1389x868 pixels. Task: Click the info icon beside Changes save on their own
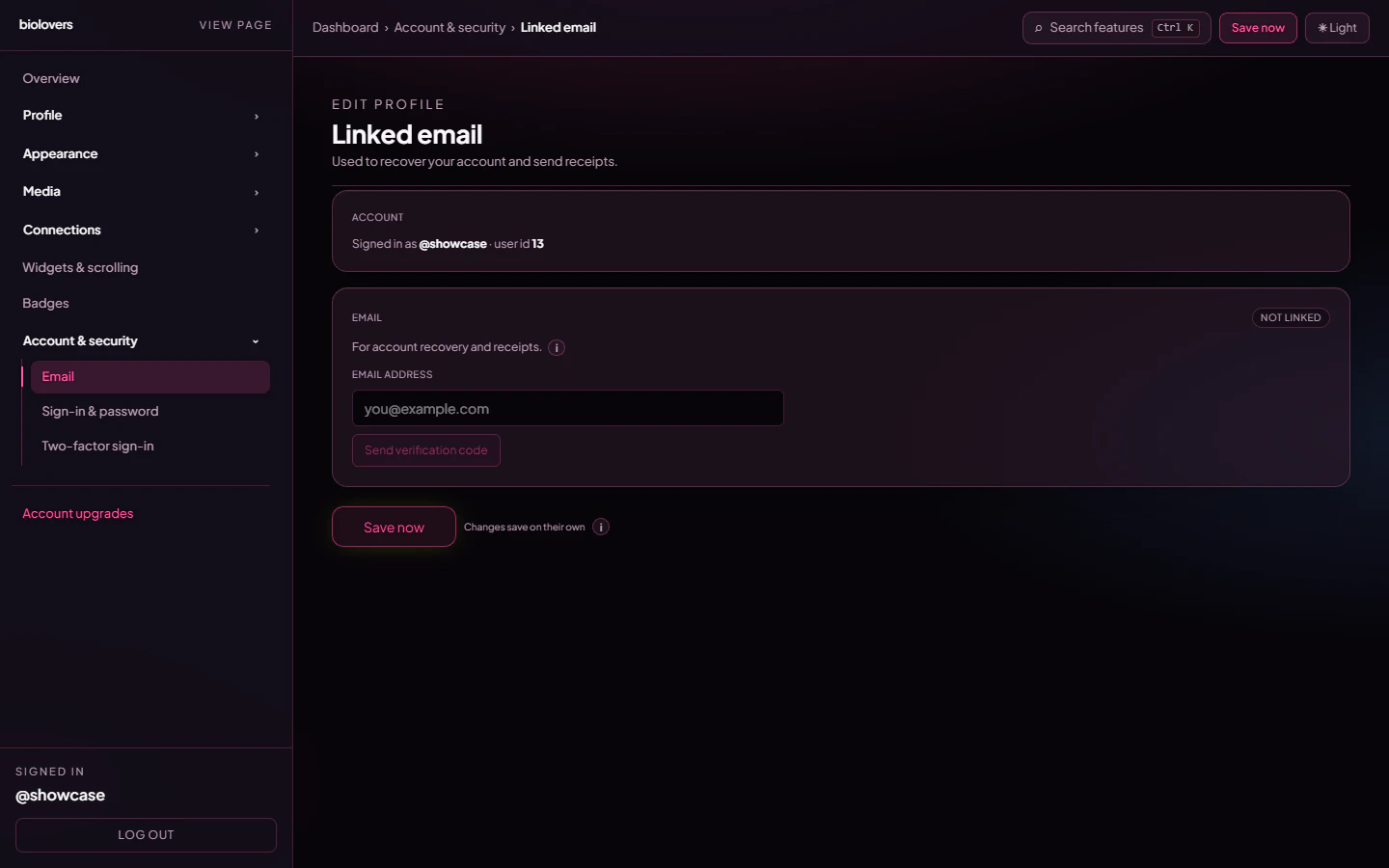tap(600, 527)
